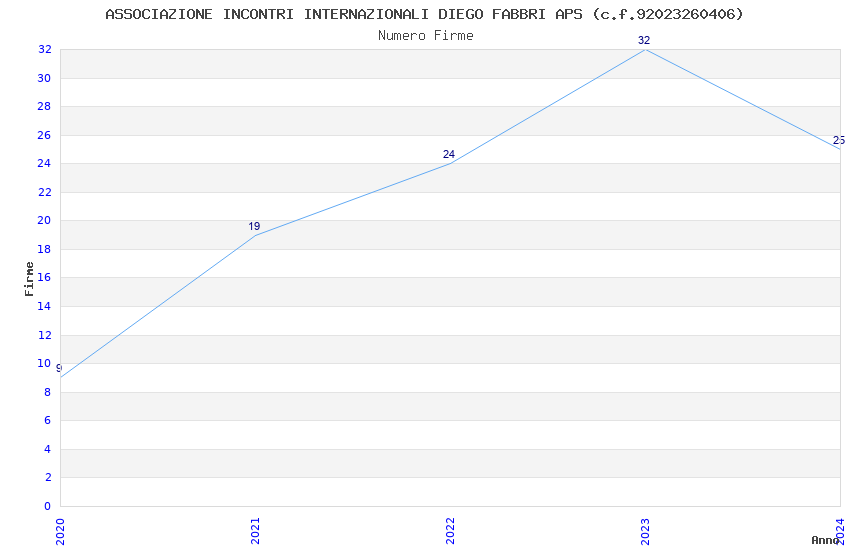Click y-axis tick value 20
Screen dimensions: 850x550
tap(44, 221)
